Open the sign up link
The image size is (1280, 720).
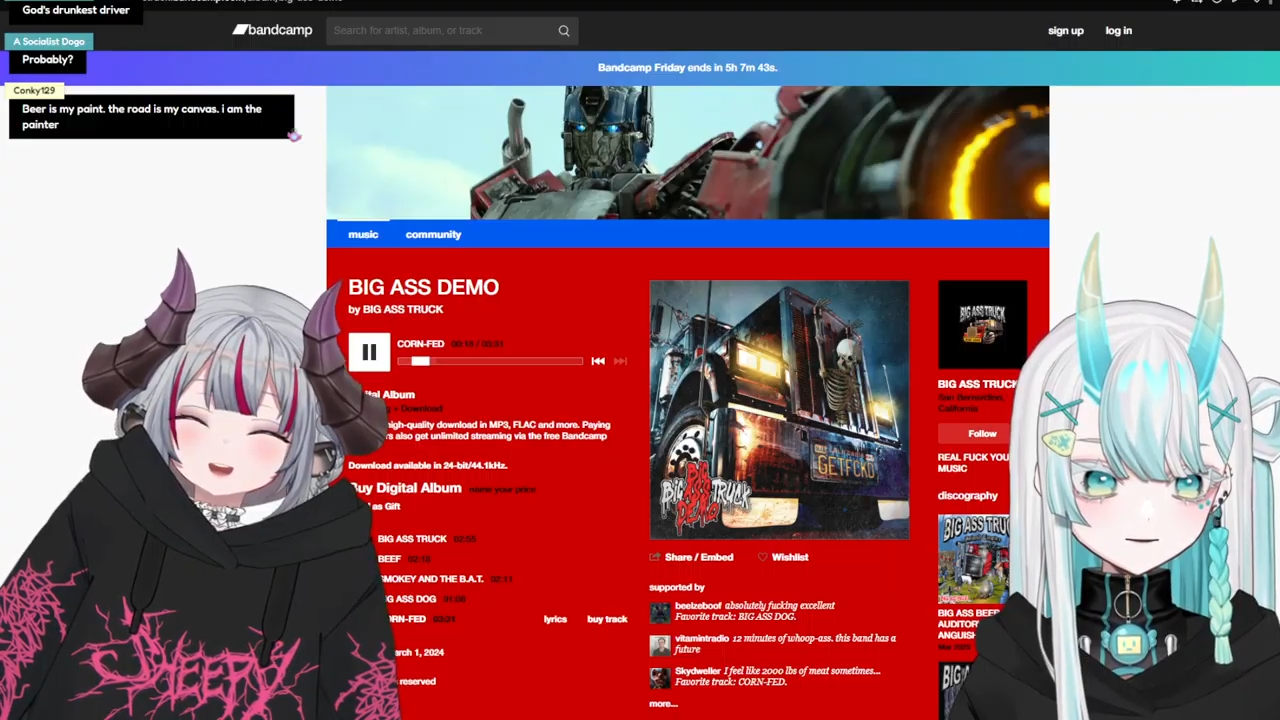pos(1065,31)
